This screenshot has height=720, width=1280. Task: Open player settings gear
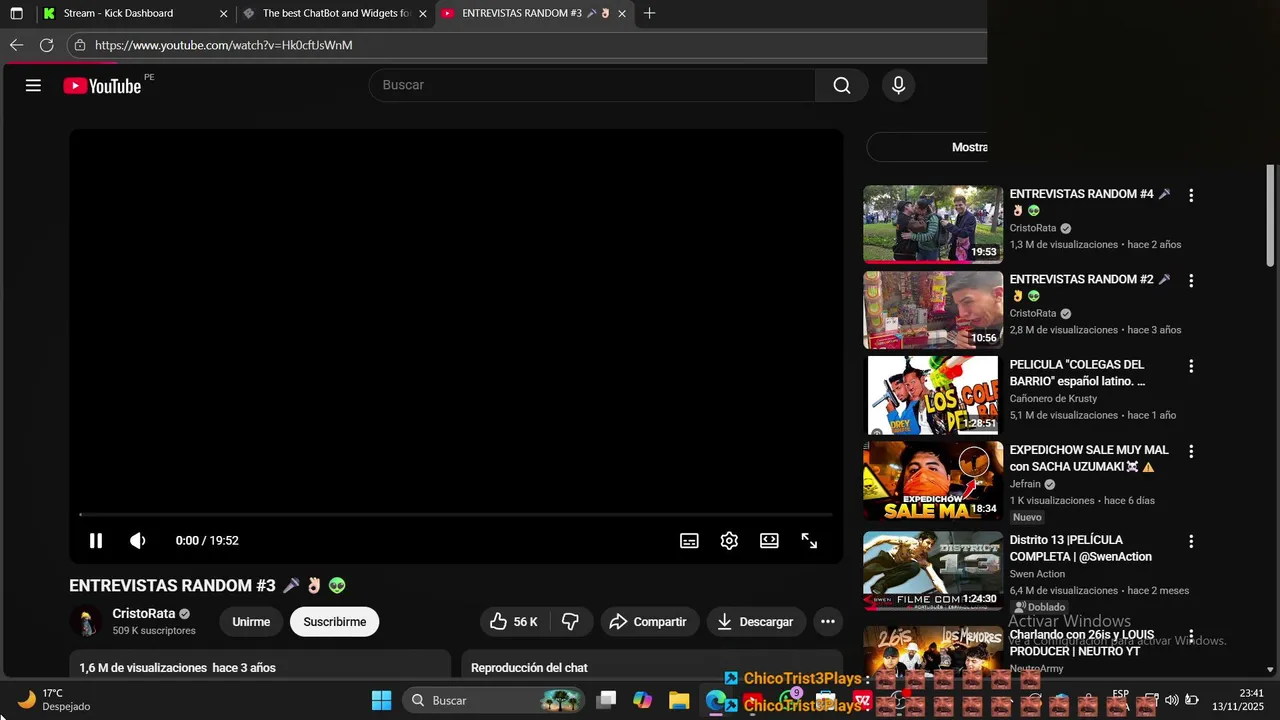pos(729,540)
